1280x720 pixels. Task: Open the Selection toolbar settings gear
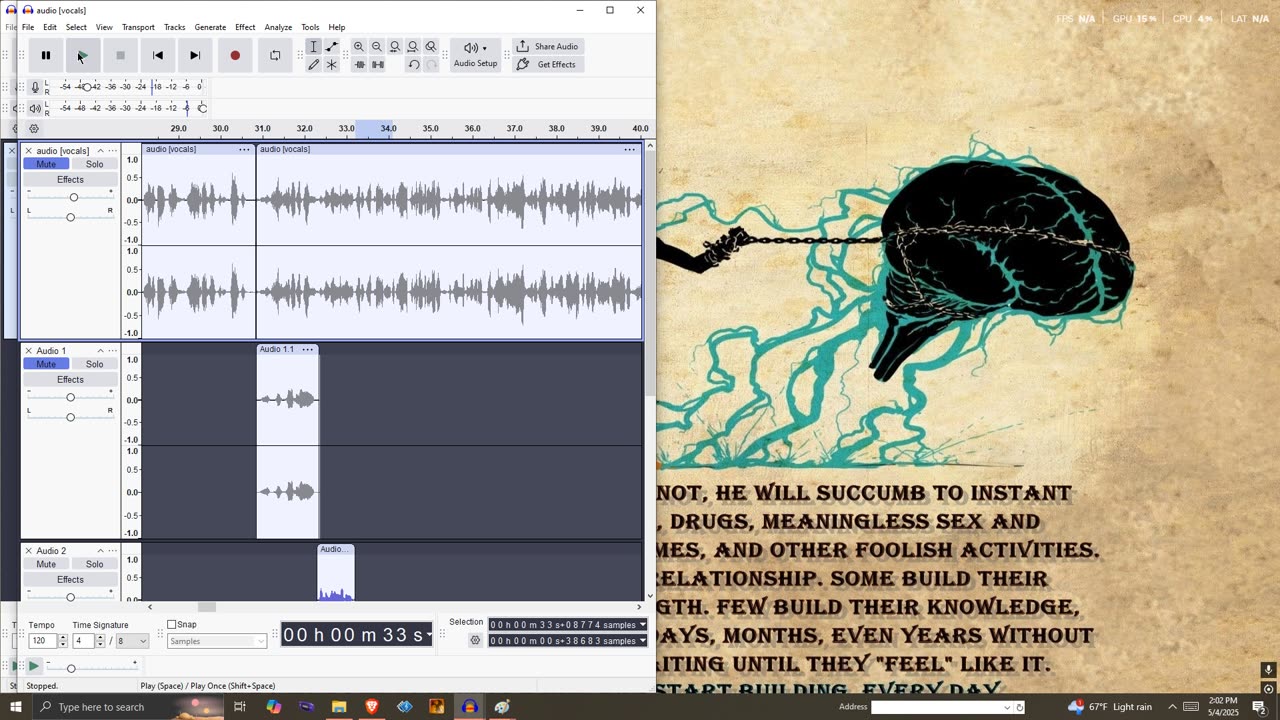pyautogui.click(x=475, y=640)
